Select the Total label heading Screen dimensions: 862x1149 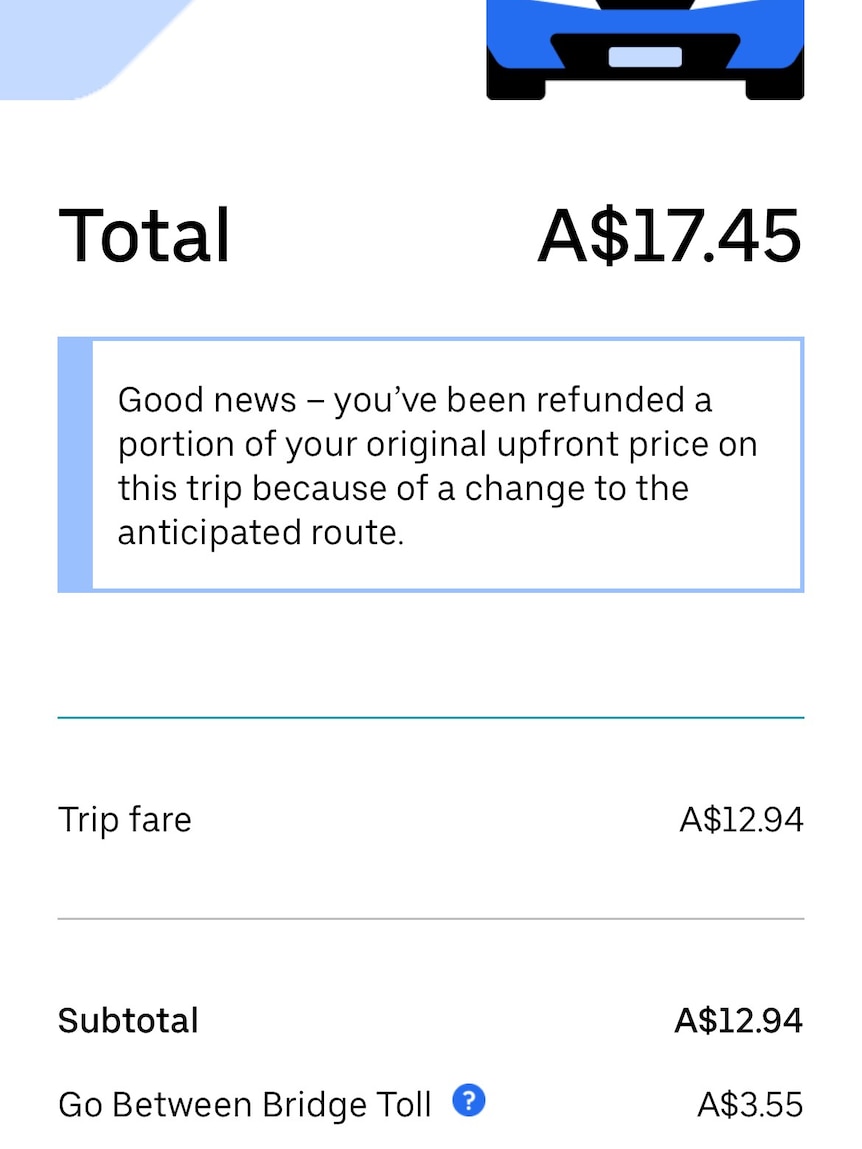pyautogui.click(x=144, y=235)
